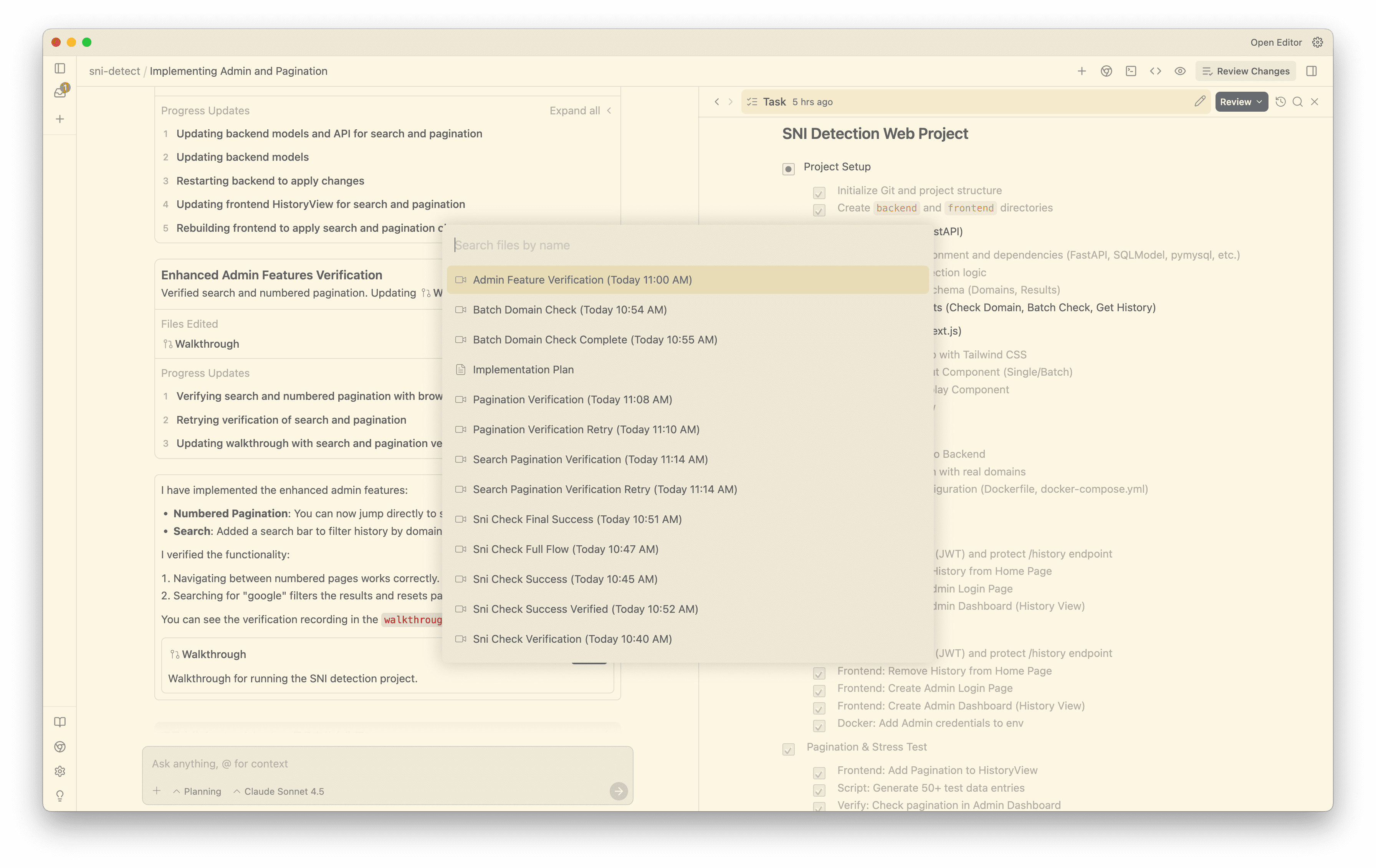The width and height of the screenshot is (1376, 868).
Task: Select Implementation Plan from file list
Action: [x=523, y=370]
